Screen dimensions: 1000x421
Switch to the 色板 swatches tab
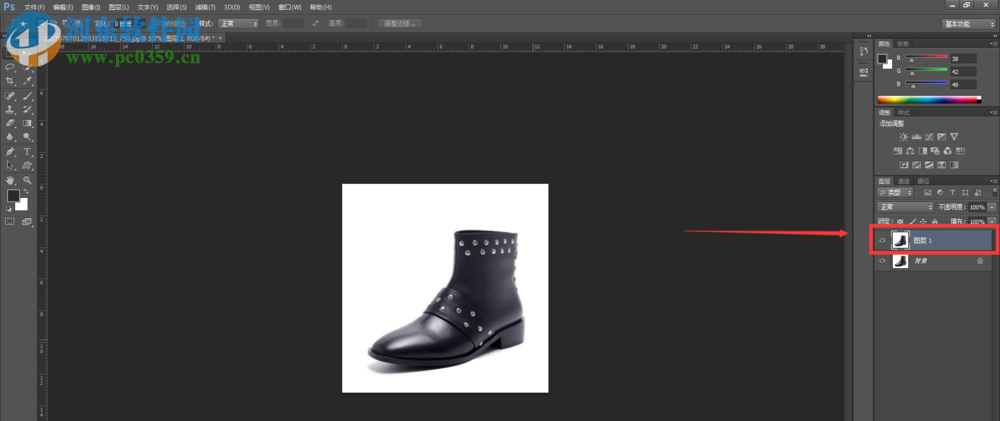click(903, 44)
